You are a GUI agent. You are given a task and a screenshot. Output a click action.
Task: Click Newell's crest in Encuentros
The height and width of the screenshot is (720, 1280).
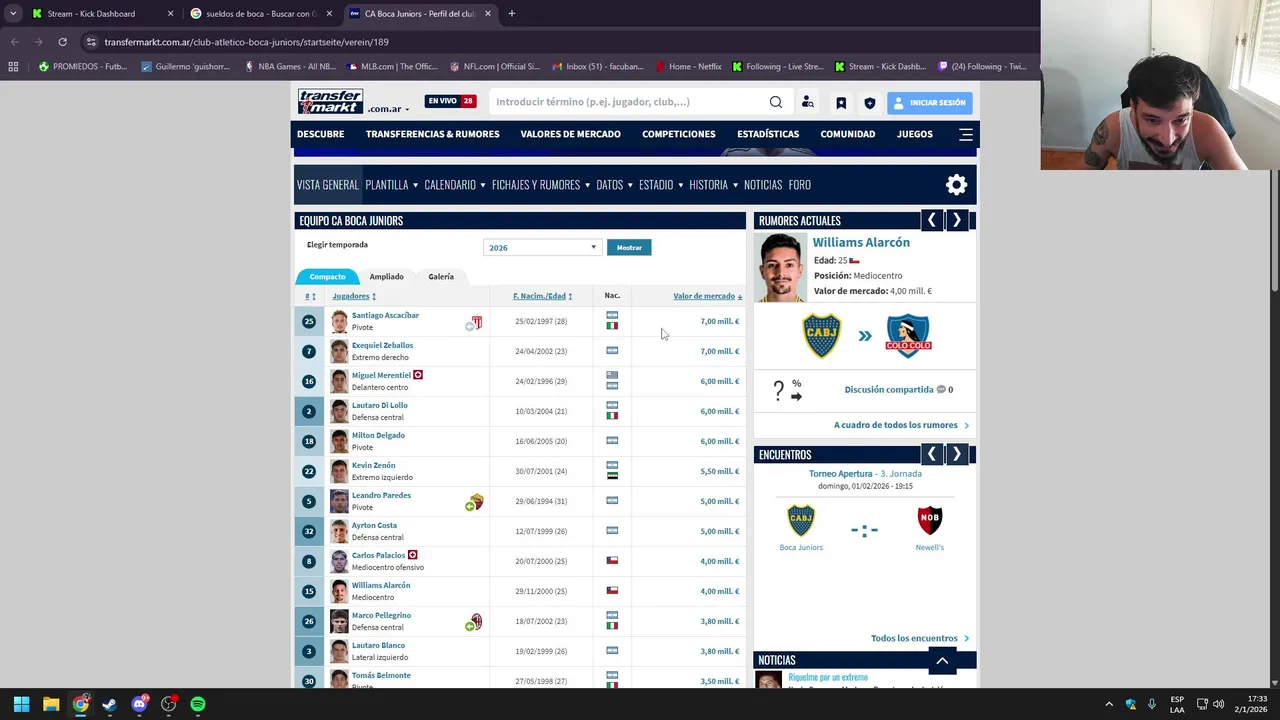click(930, 520)
